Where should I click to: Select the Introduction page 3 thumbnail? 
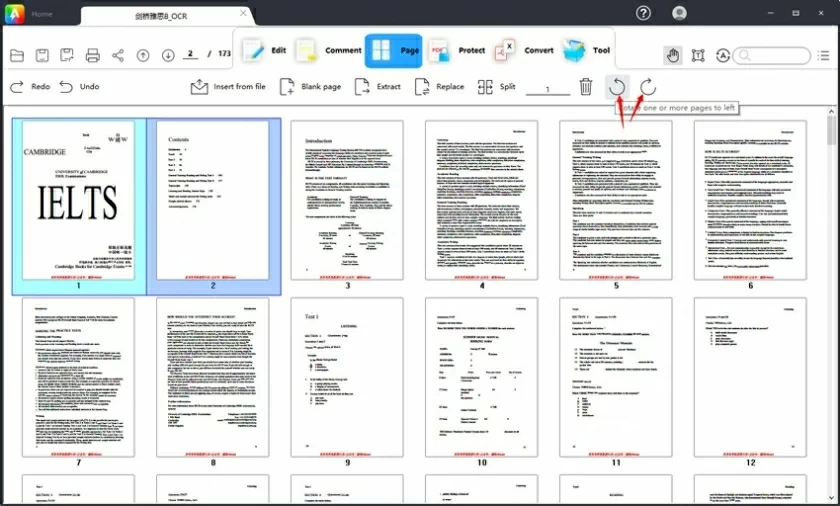point(347,200)
